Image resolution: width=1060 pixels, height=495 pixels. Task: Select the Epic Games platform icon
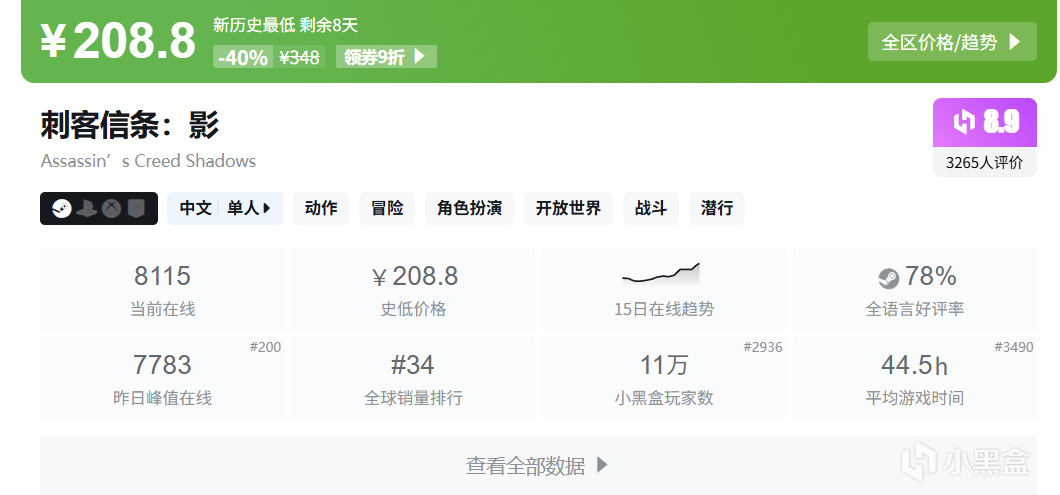pyautogui.click(x=136, y=209)
